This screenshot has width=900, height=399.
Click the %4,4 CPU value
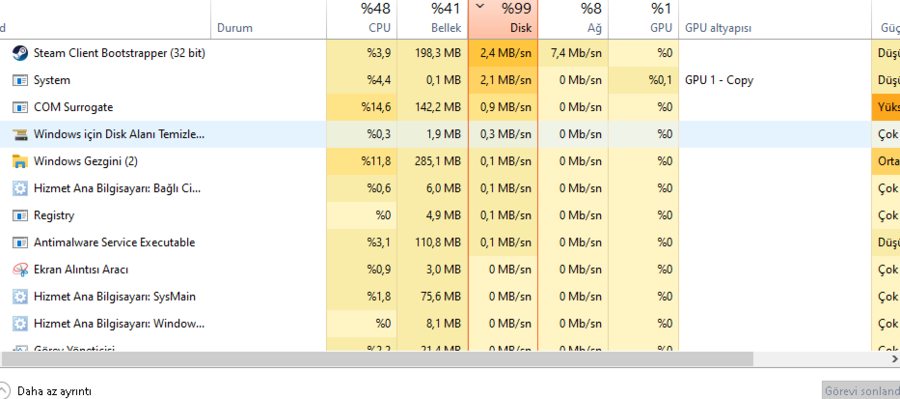(x=379, y=80)
